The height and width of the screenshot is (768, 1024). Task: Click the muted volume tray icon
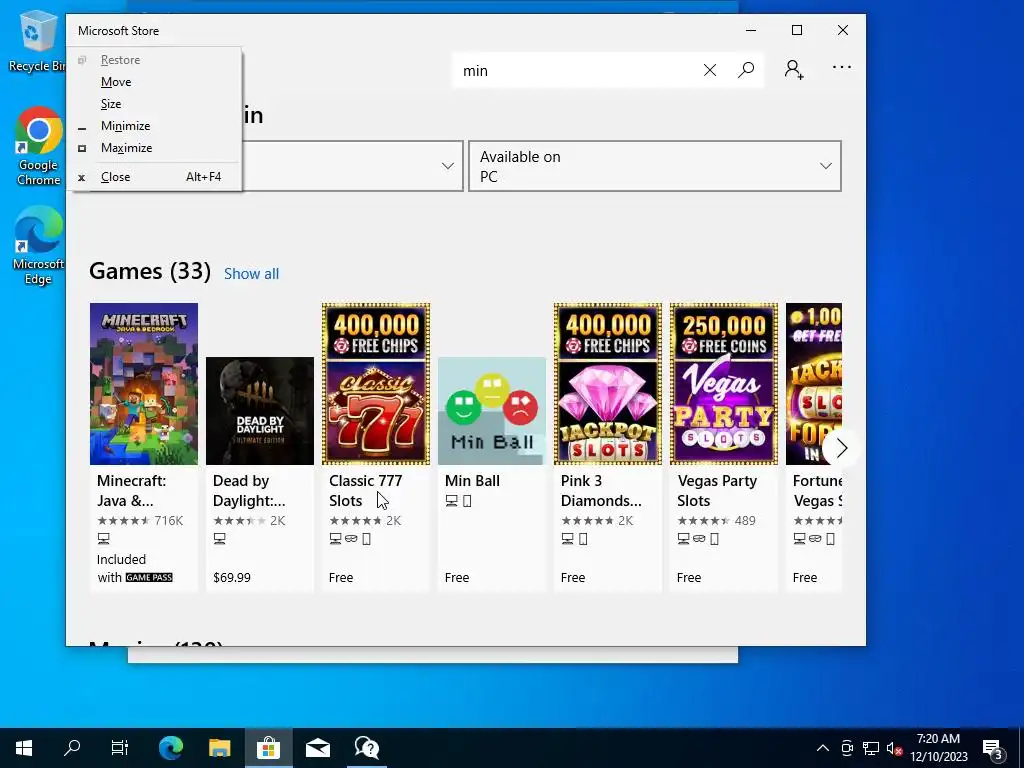point(895,748)
